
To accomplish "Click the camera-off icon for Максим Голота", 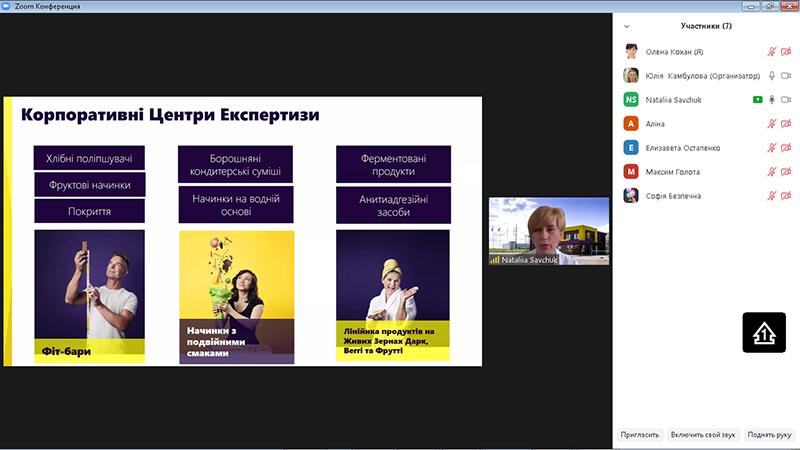I will coord(786,171).
